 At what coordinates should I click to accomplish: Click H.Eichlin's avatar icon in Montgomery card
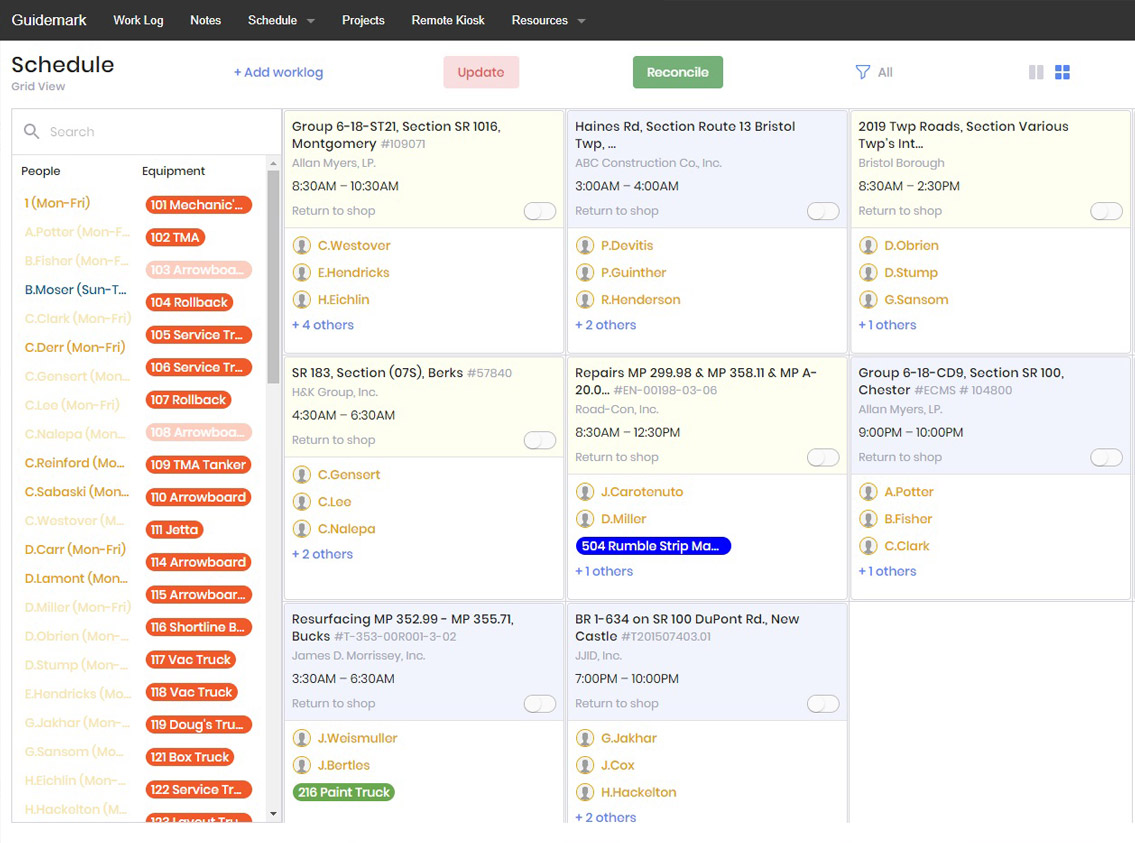click(301, 300)
